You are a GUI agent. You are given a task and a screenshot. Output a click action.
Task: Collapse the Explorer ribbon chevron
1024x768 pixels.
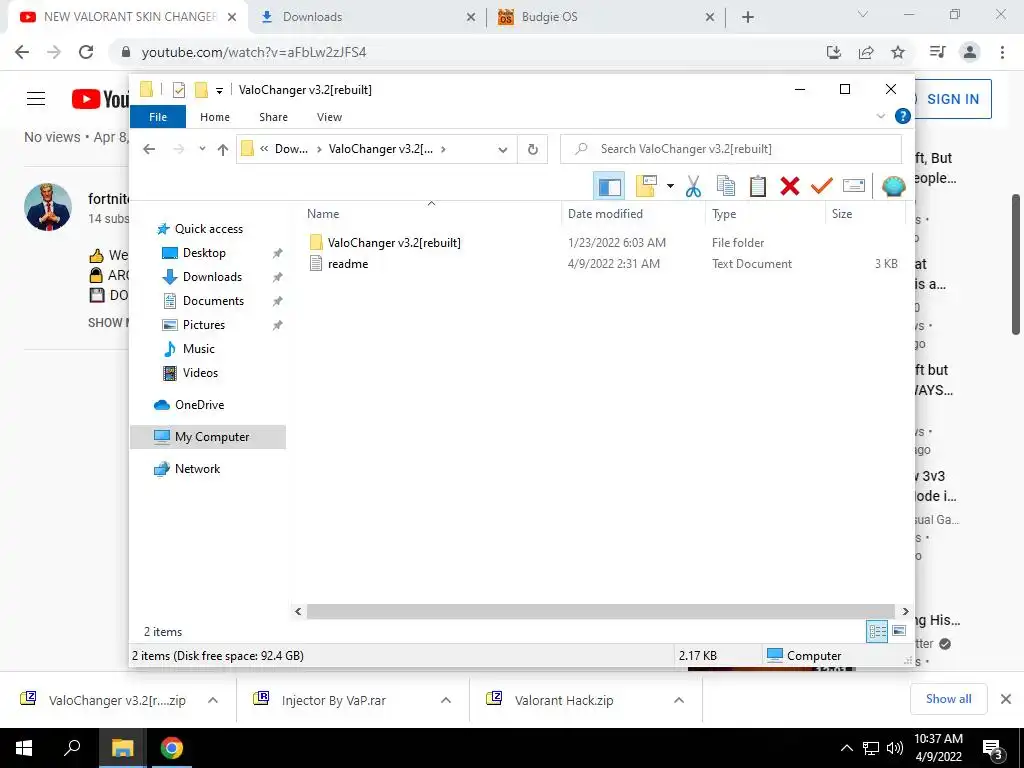pyautogui.click(x=880, y=116)
